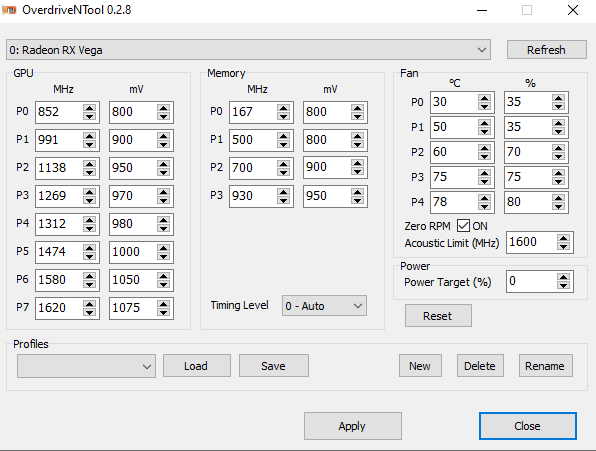This screenshot has width=596, height=451.
Task: Load the selected profile
Action: pyautogui.click(x=197, y=366)
